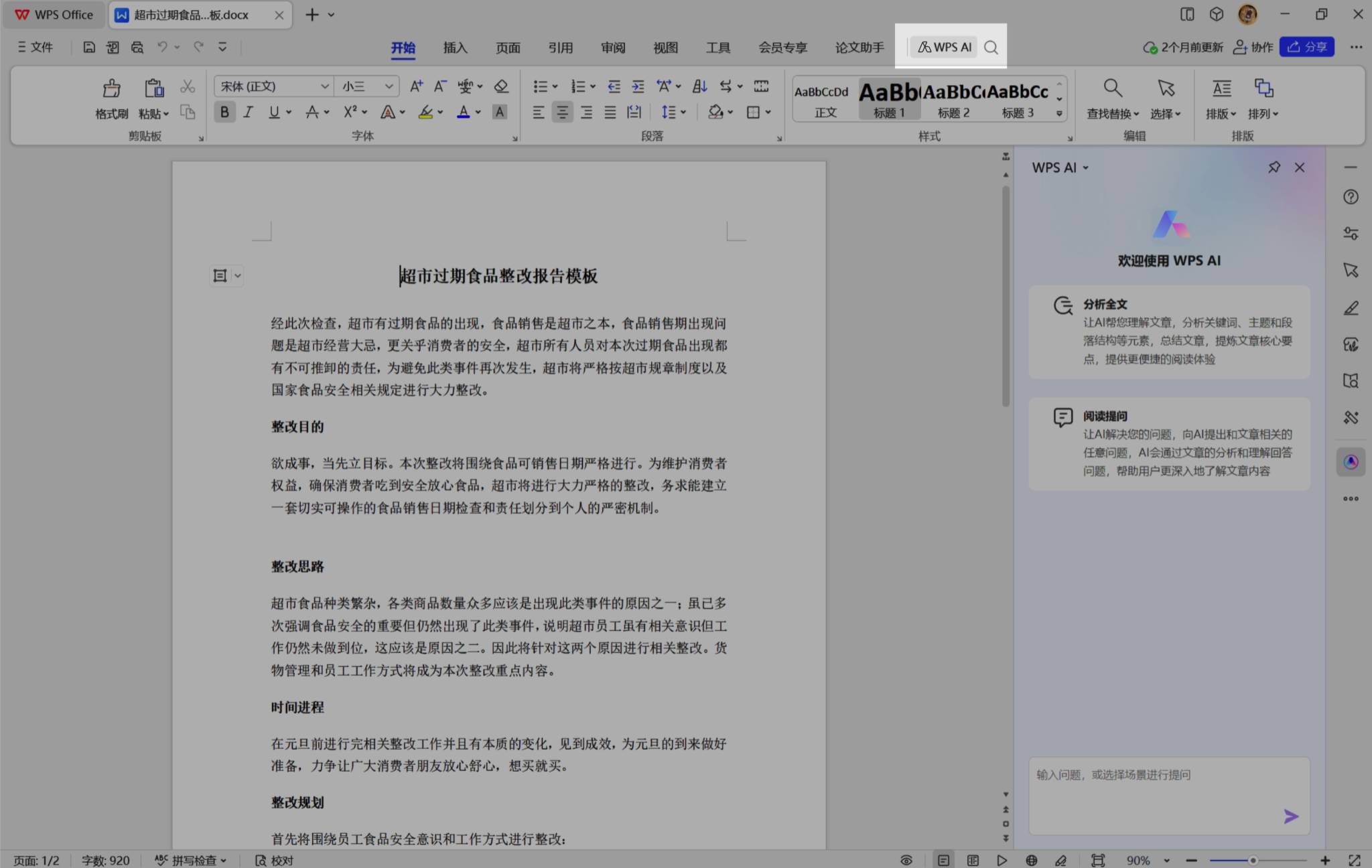Open the font name dropdown 宋体 (正文)
The width and height of the screenshot is (1372, 868).
[324, 86]
